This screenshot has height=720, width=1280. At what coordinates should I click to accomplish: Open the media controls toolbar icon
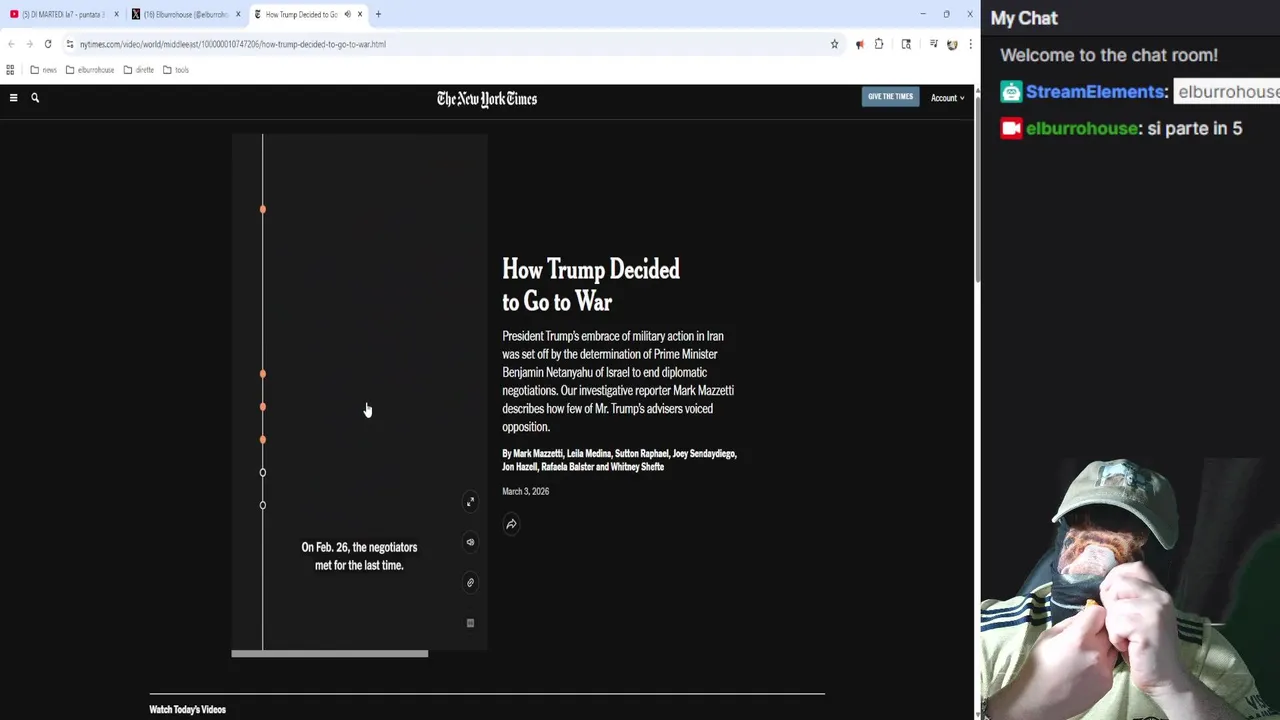click(933, 44)
